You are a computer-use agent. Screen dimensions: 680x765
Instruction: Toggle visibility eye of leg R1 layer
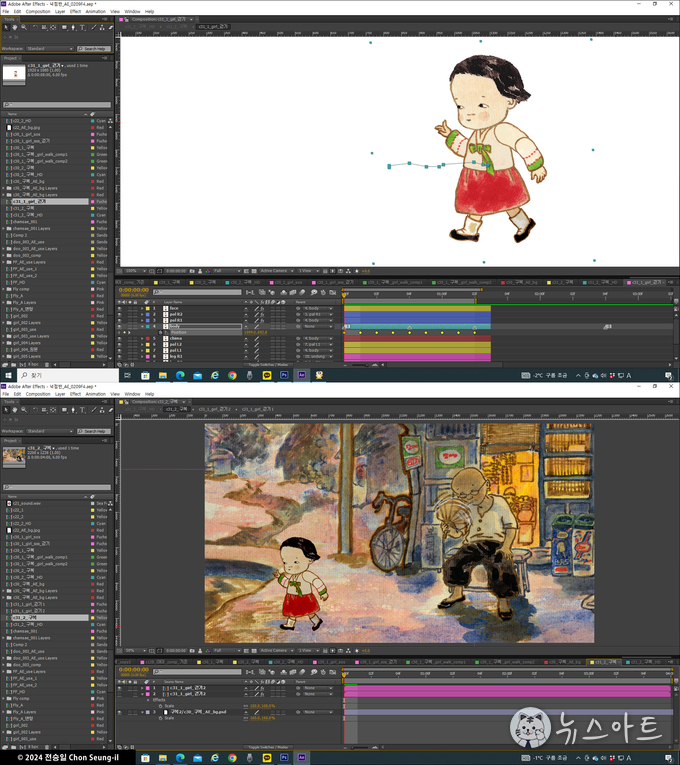(x=120, y=356)
